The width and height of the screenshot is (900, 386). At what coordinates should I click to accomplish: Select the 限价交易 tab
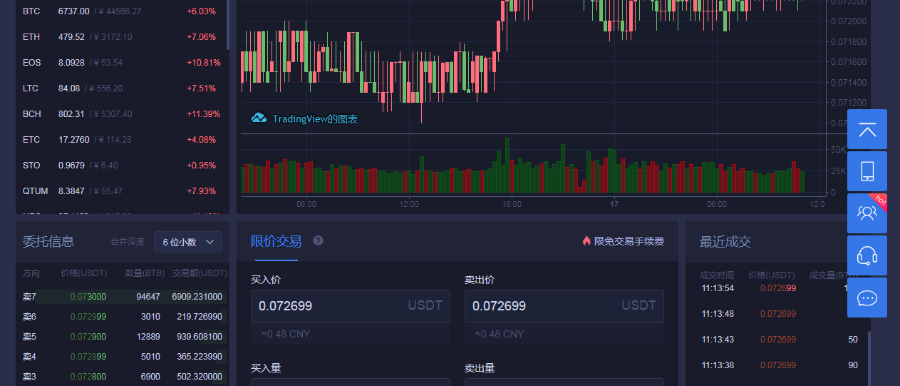[x=276, y=241]
